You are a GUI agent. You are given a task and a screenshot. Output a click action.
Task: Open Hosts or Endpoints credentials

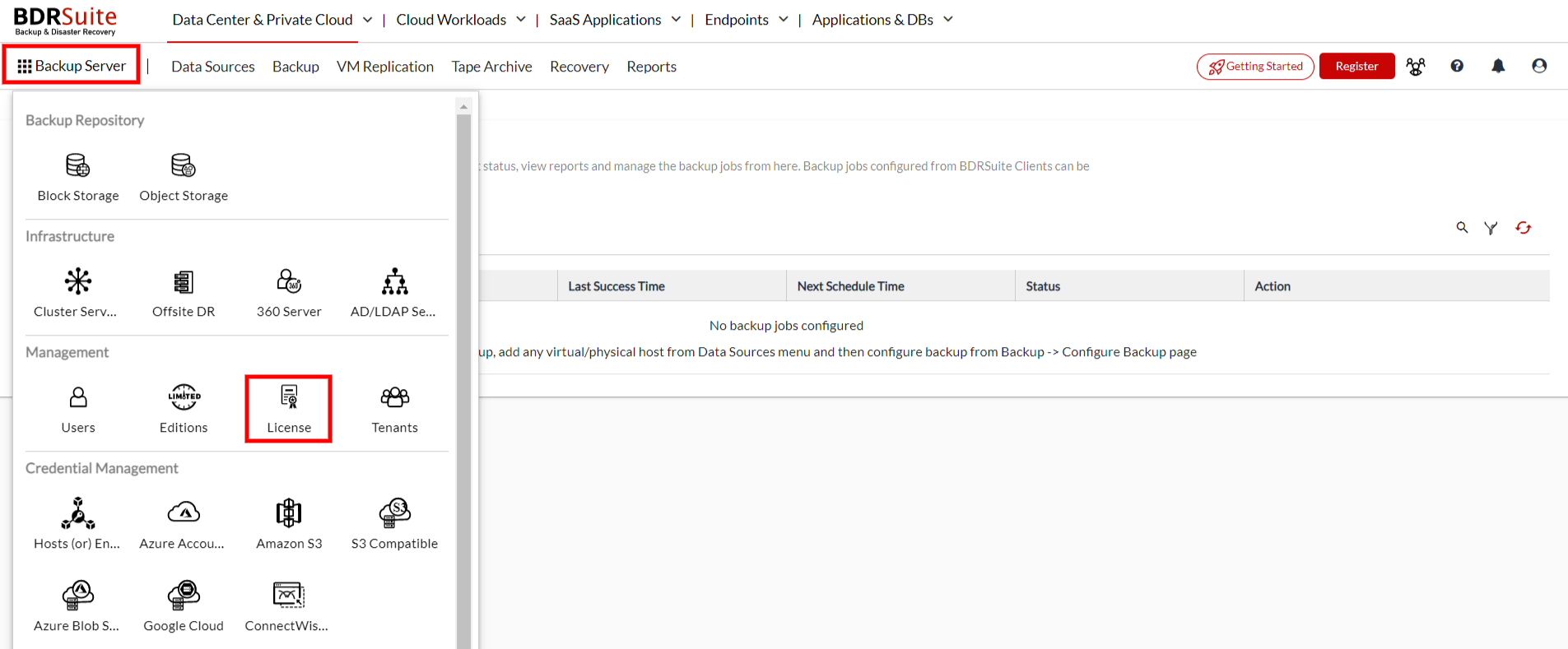[x=77, y=525]
